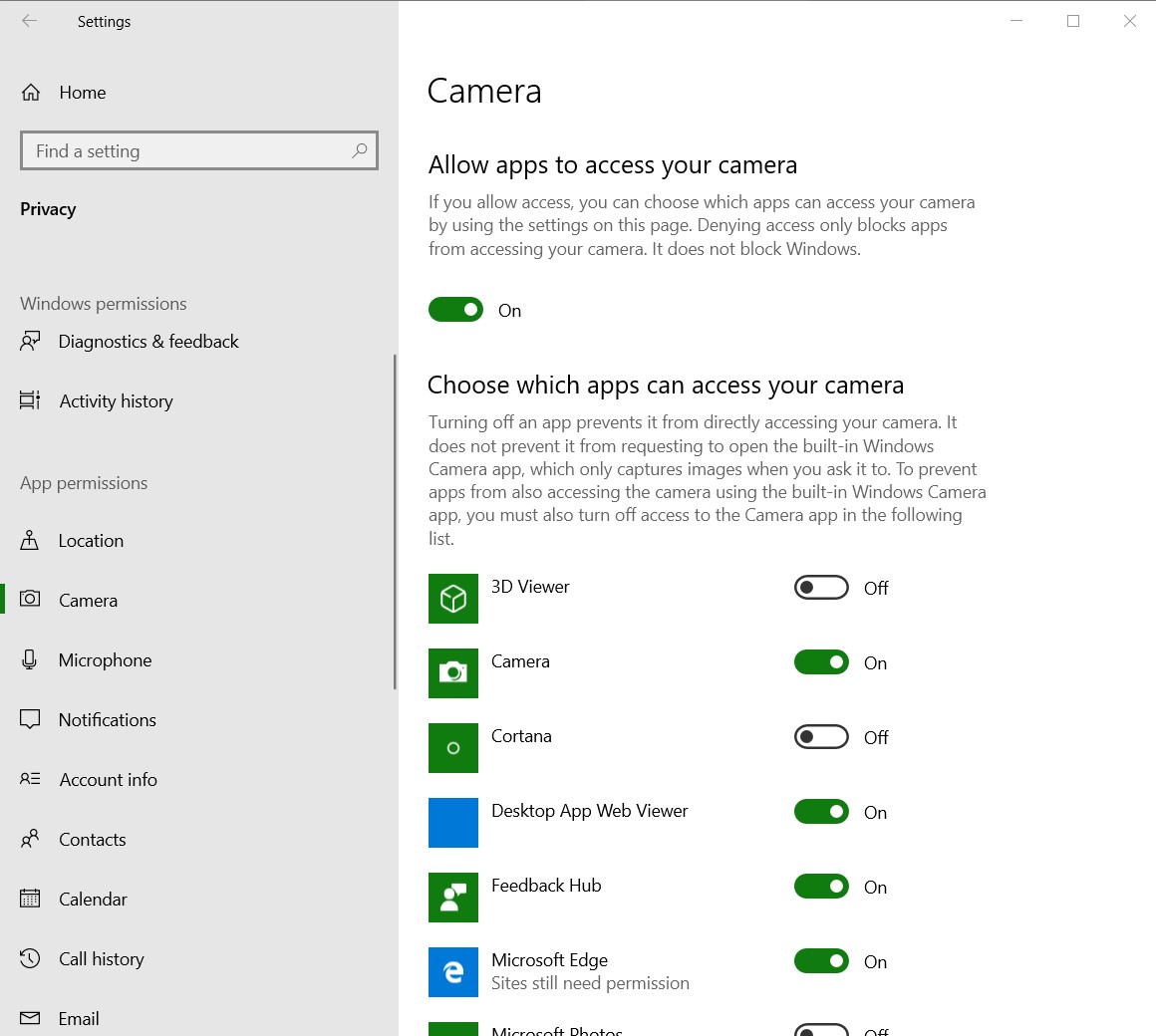Disable camera access for Camera app
This screenshot has height=1036, width=1156.
point(821,662)
